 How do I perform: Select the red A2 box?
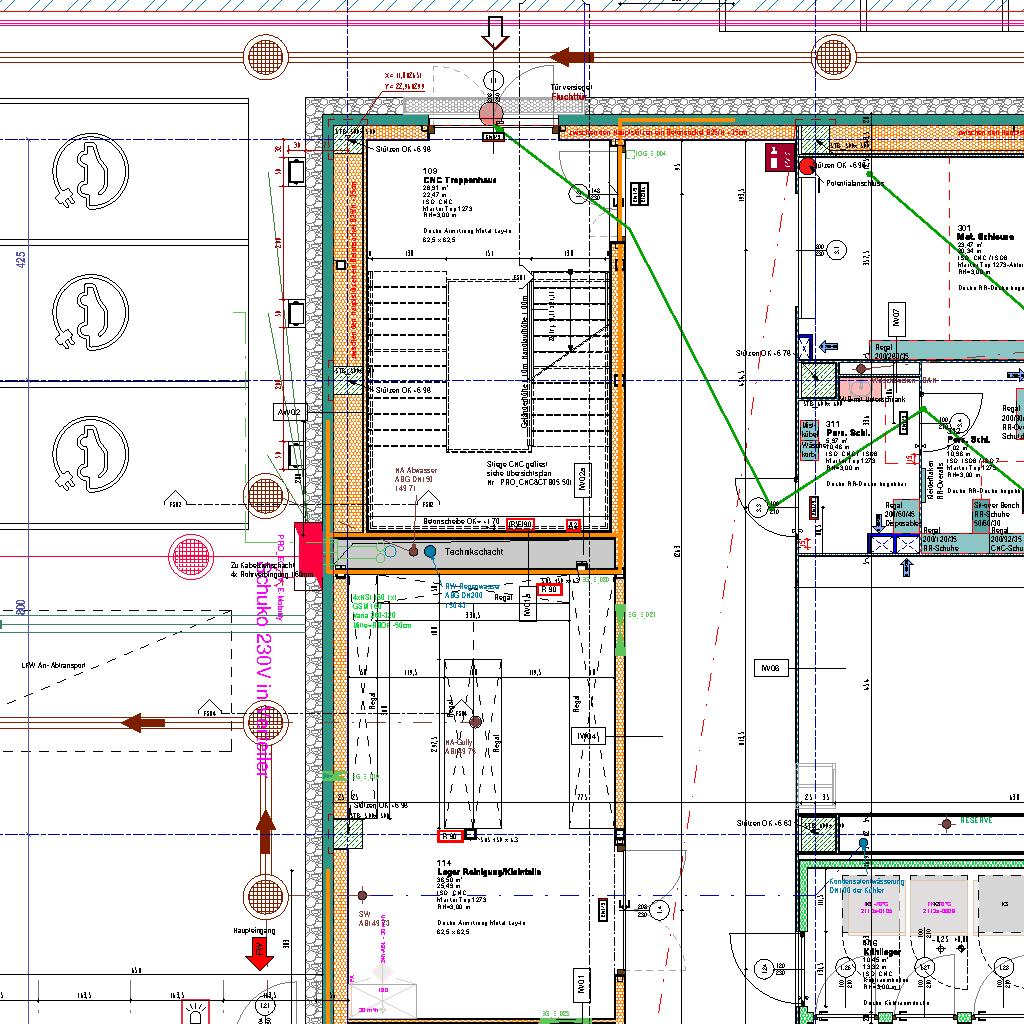573,525
